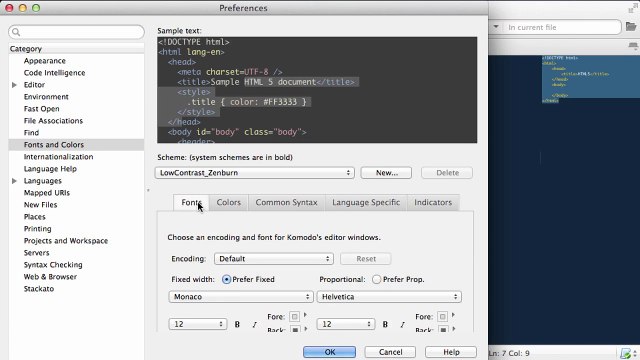
Task: Click the code minimap in editor window
Action: tap(591, 79)
